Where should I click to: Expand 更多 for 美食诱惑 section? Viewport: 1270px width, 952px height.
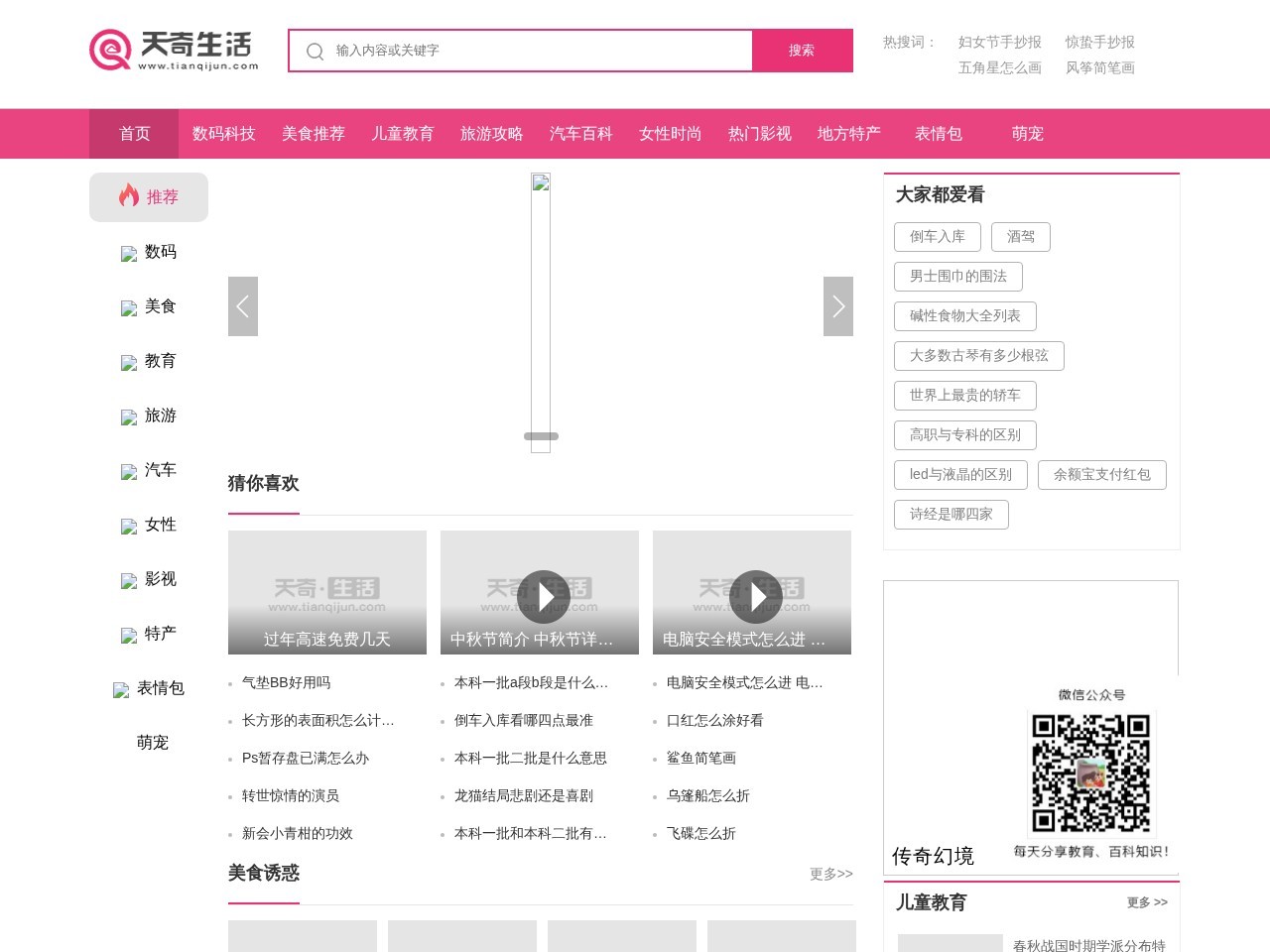click(830, 874)
